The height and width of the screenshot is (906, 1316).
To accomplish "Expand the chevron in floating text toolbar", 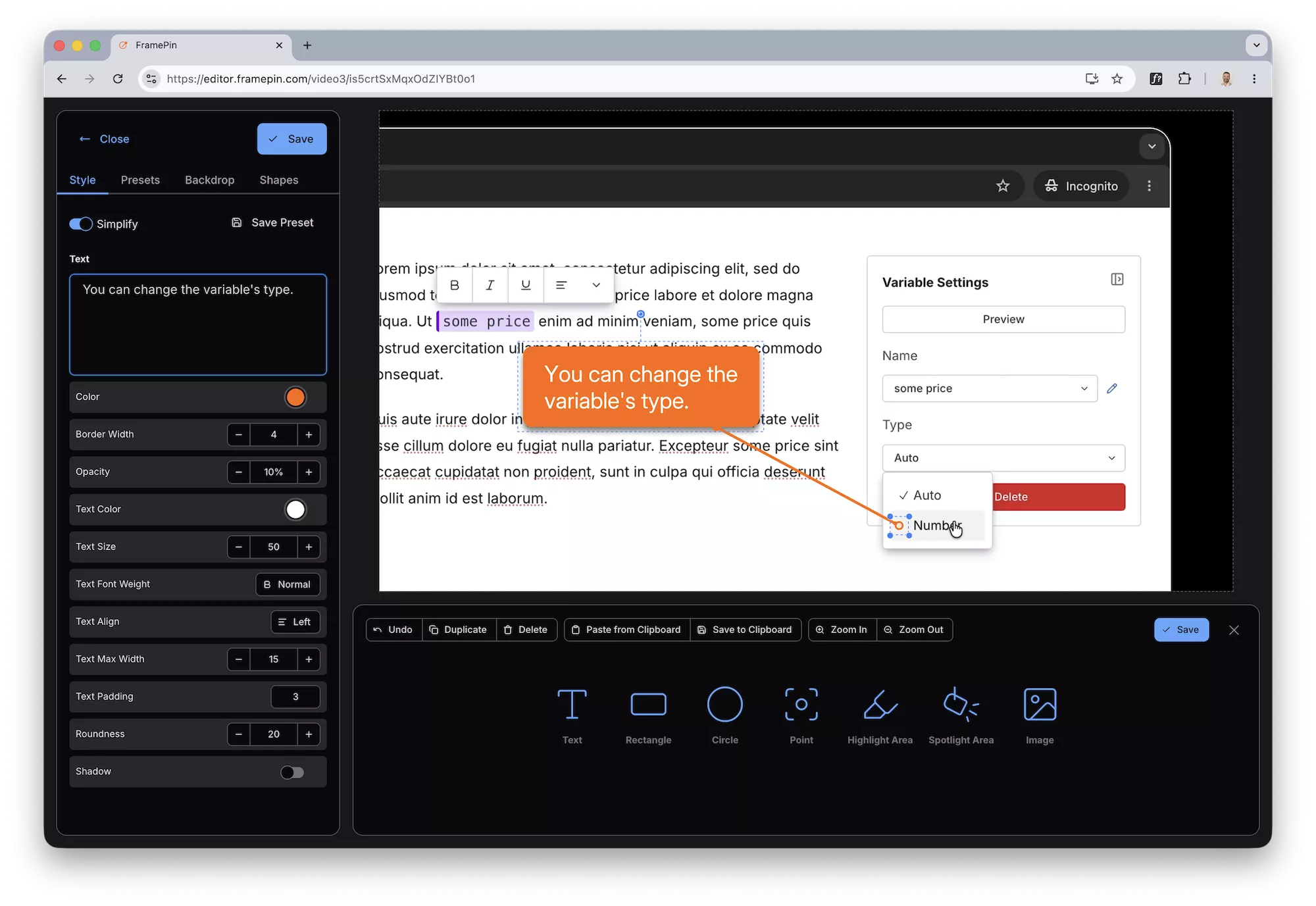I will (x=596, y=285).
